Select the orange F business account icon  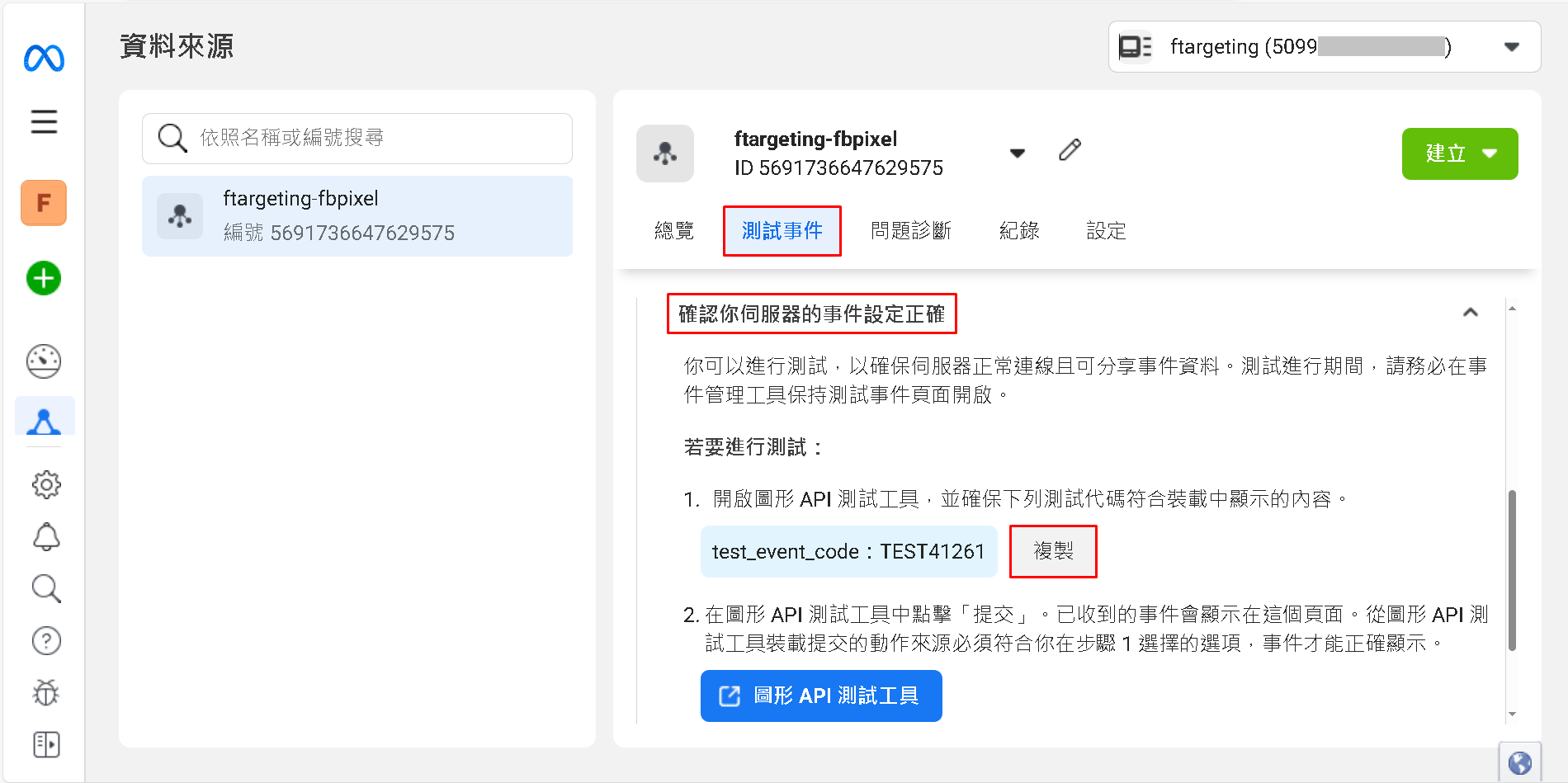tap(44, 203)
